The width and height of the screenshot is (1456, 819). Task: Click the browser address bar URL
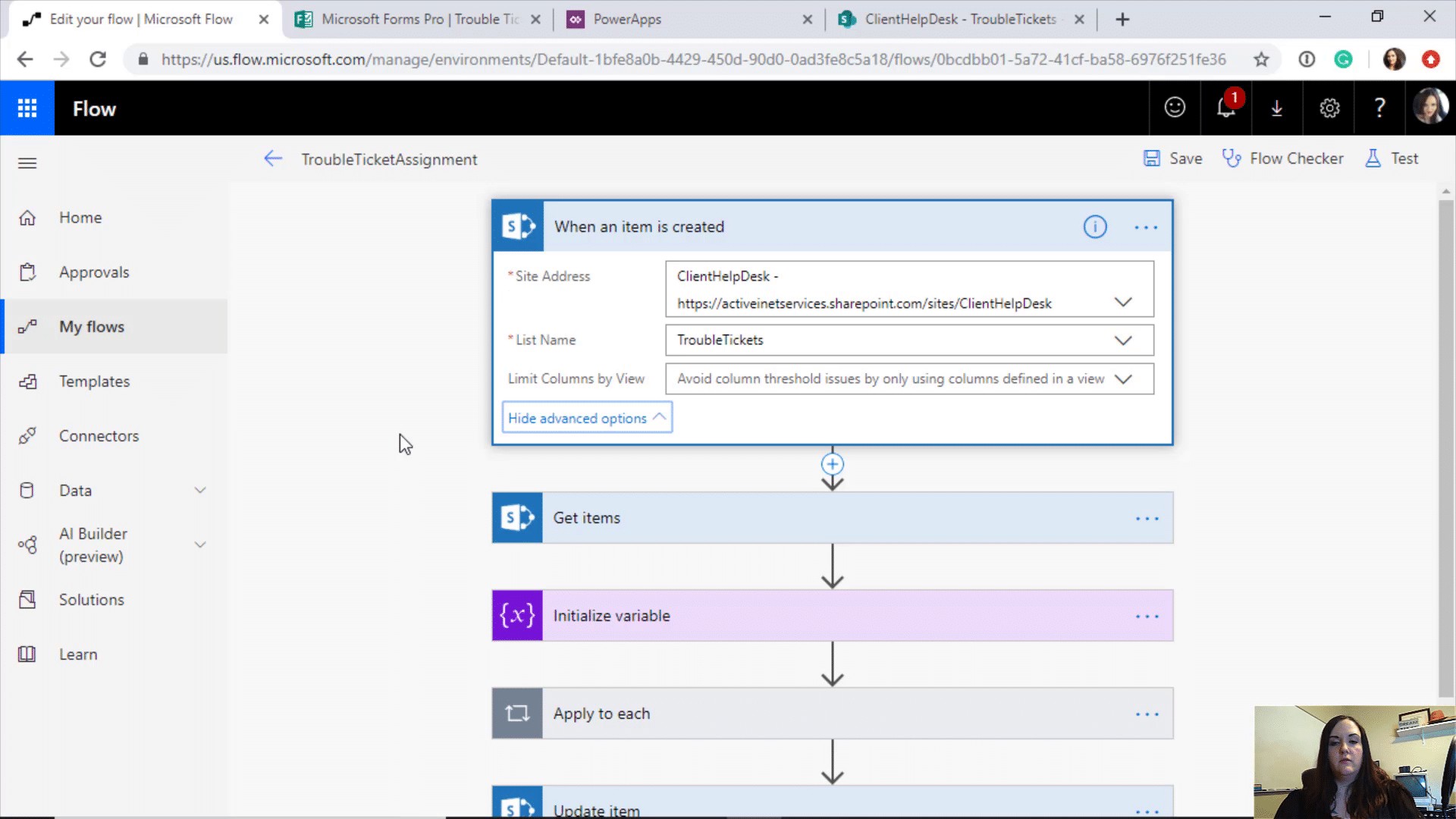[x=693, y=59]
